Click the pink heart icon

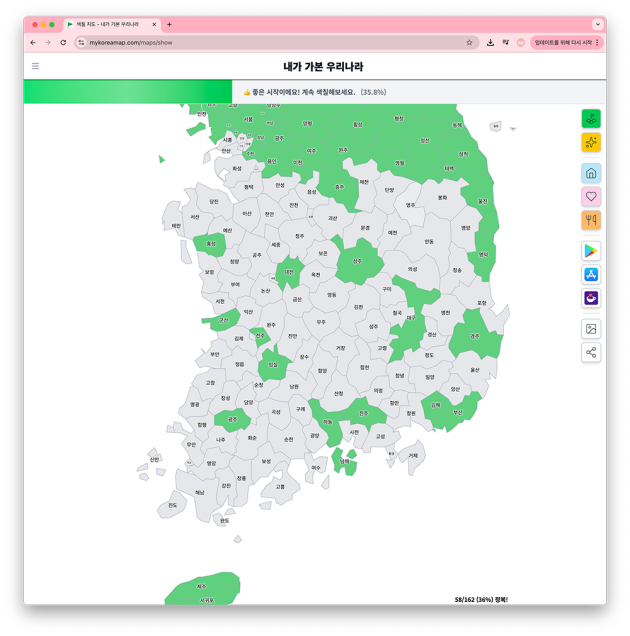tap(591, 197)
